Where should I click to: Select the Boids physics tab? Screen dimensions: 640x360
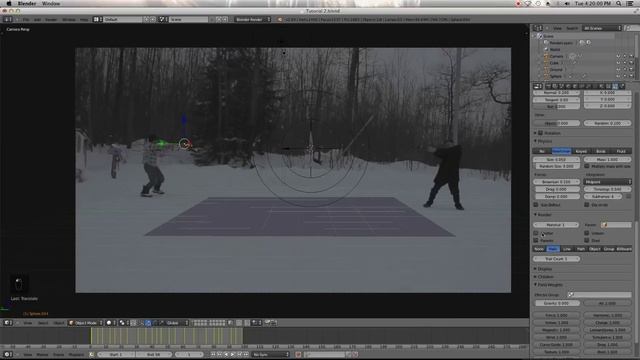click(601, 151)
